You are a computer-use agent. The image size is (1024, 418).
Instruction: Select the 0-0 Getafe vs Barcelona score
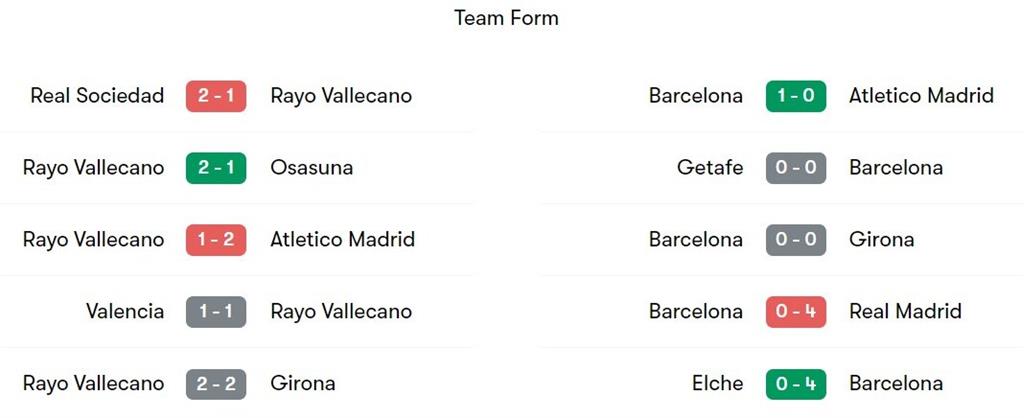[x=796, y=168]
